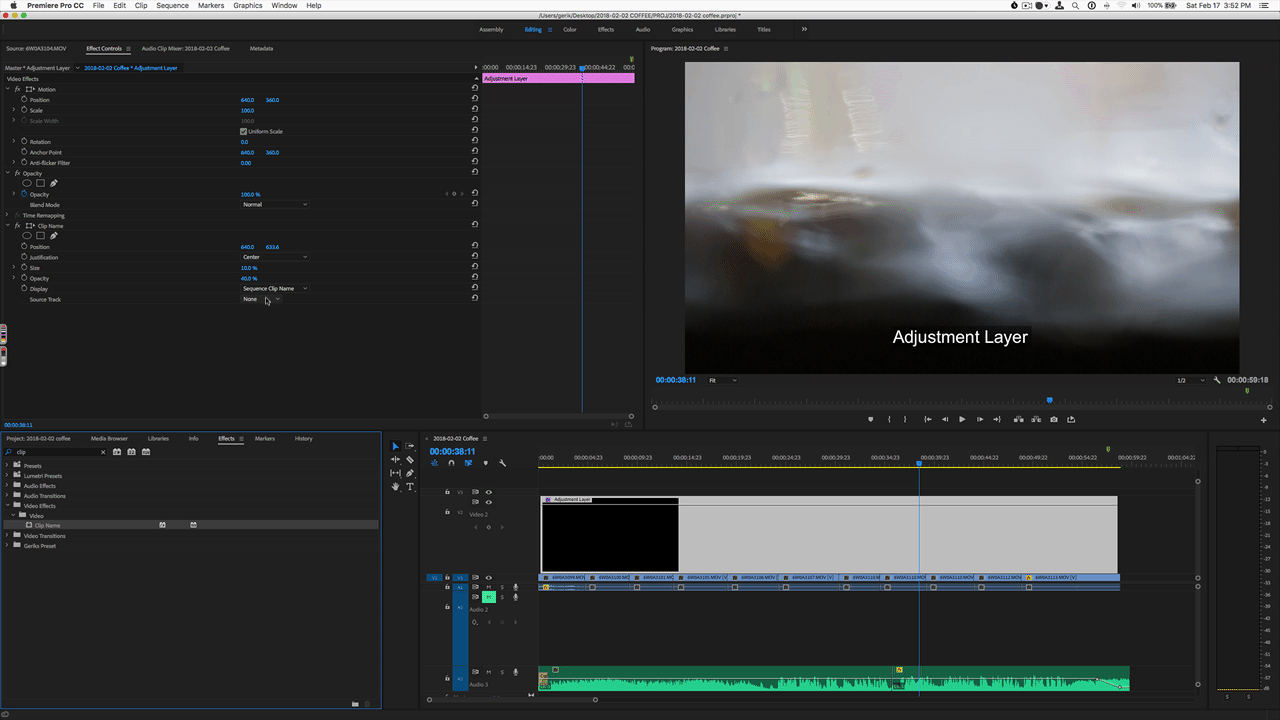Image resolution: width=1280 pixels, height=720 pixels.
Task: Toggle V2 track lock
Action: pos(447,511)
